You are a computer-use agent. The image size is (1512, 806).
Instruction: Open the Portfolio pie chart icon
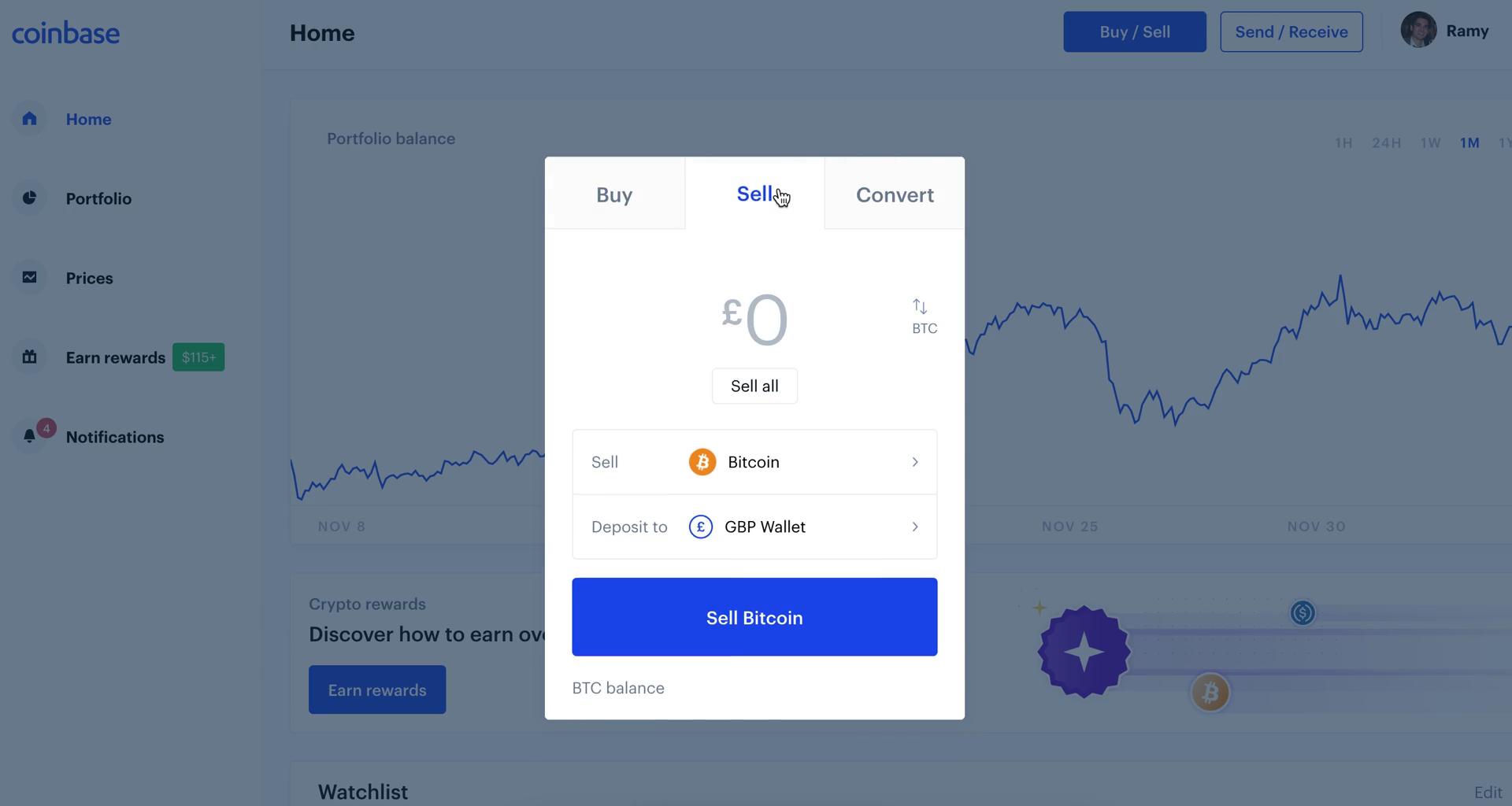29,198
